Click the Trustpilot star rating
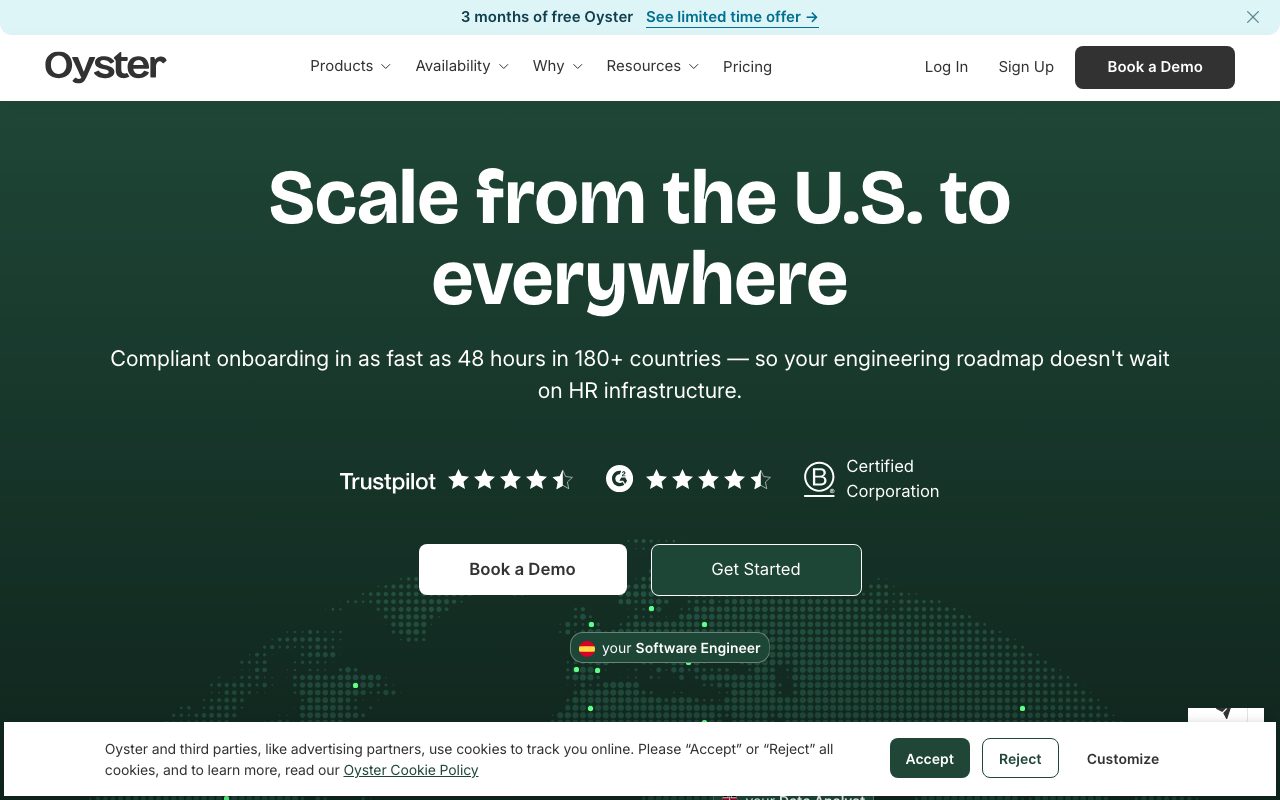The width and height of the screenshot is (1280, 800). point(511,480)
